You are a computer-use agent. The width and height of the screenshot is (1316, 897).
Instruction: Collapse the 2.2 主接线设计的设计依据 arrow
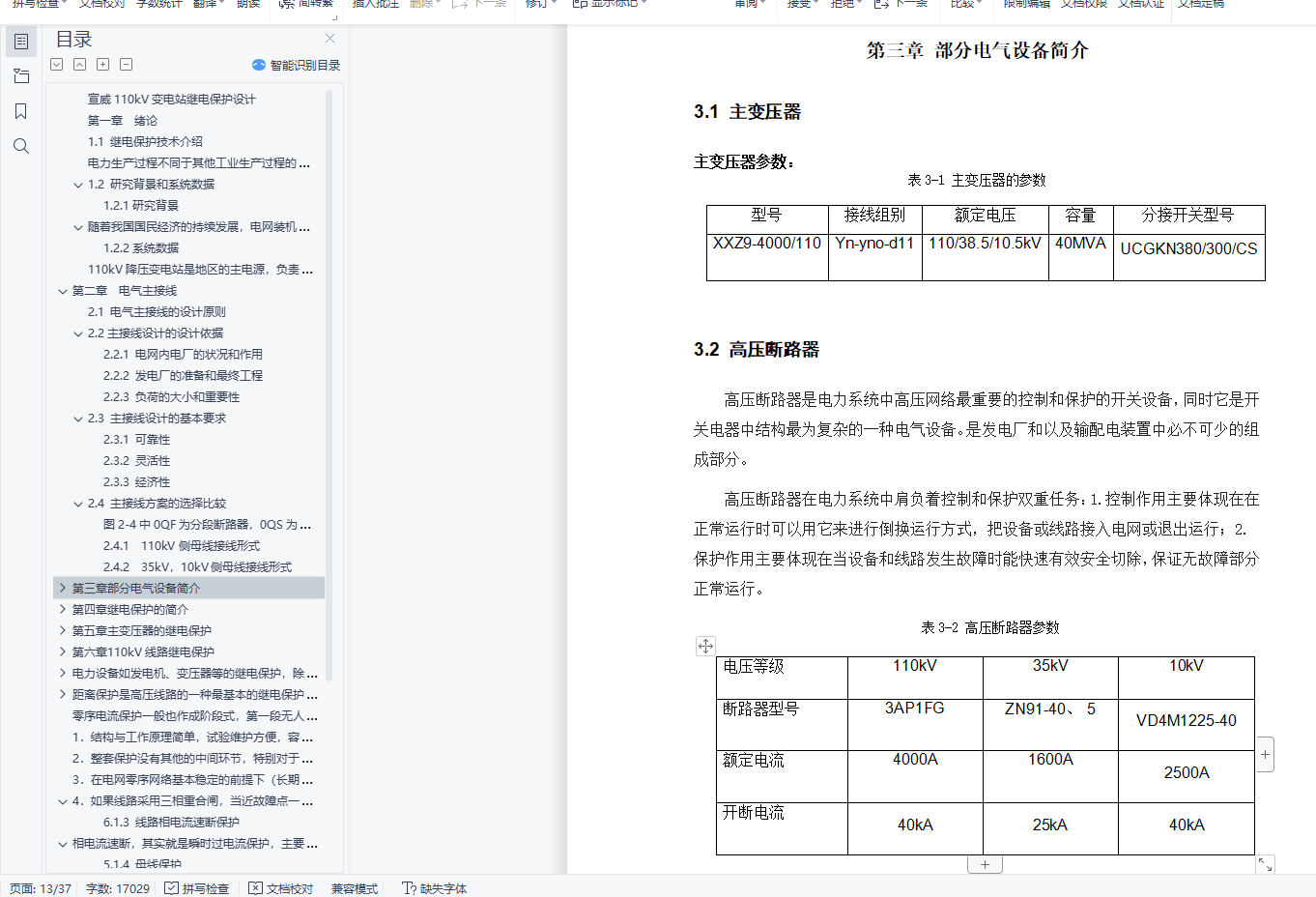tap(78, 333)
